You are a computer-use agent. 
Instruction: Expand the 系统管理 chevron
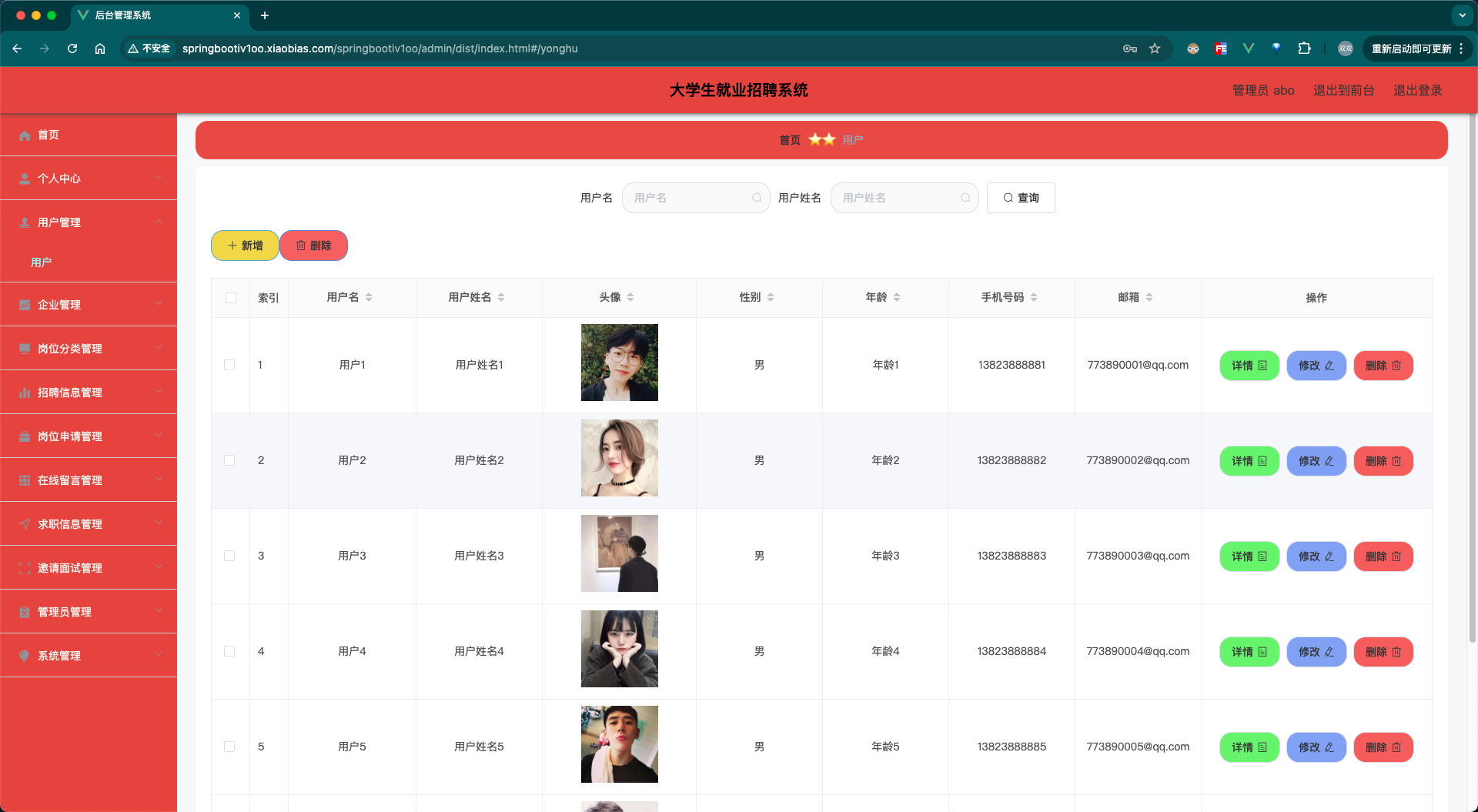[x=159, y=655]
